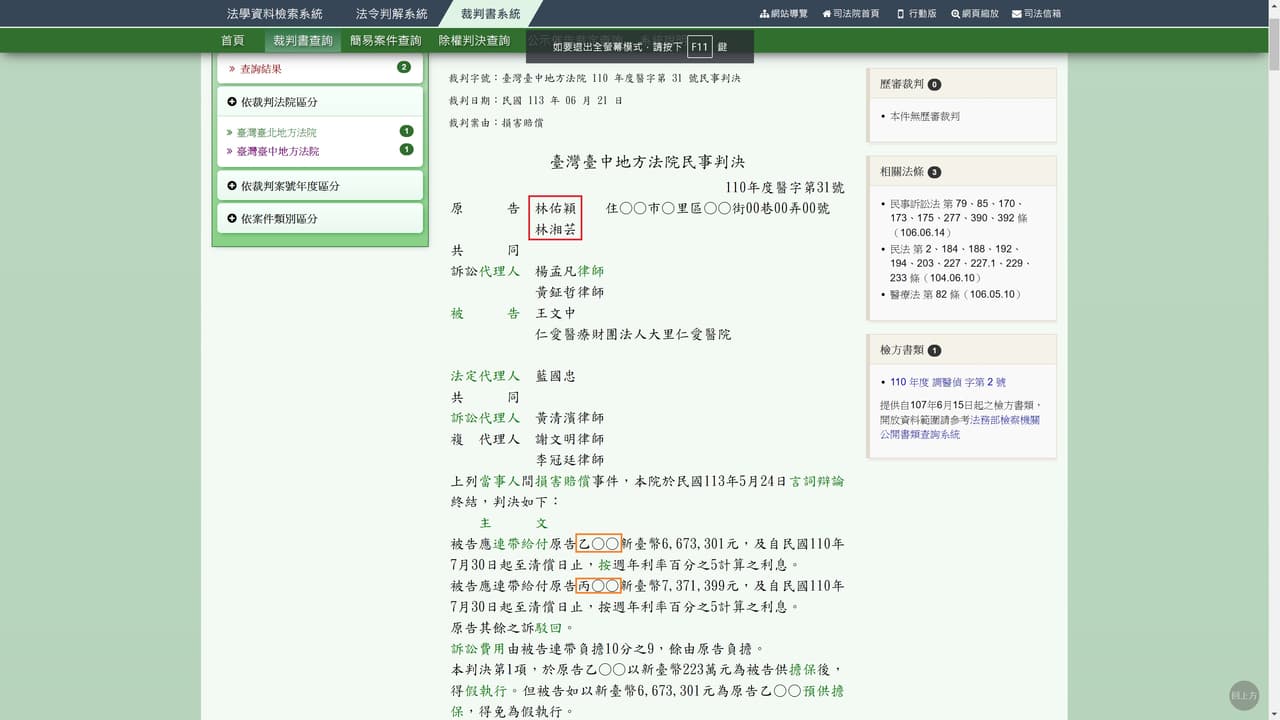Switch to the 除權判決查詢 tab
Screen dimensions: 1280x720
[474, 41]
